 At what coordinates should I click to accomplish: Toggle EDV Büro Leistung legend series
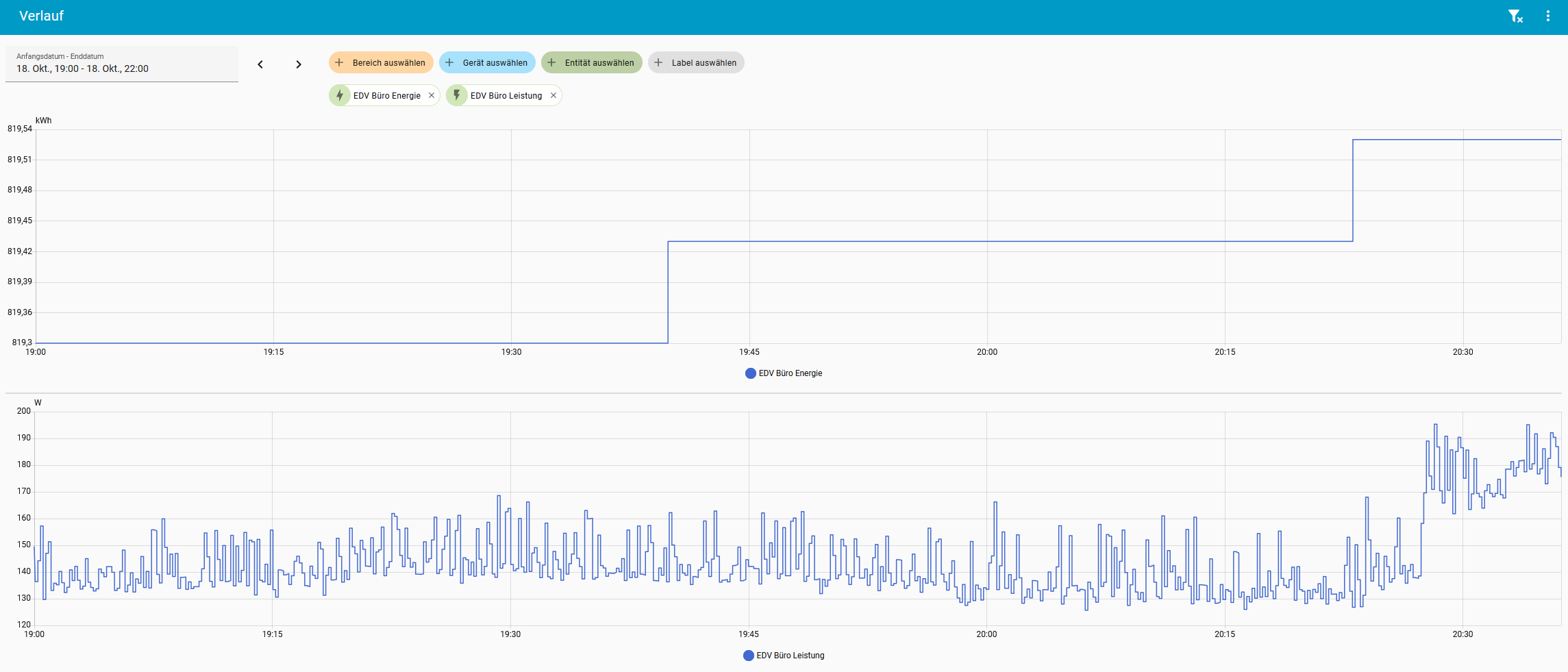click(790, 656)
